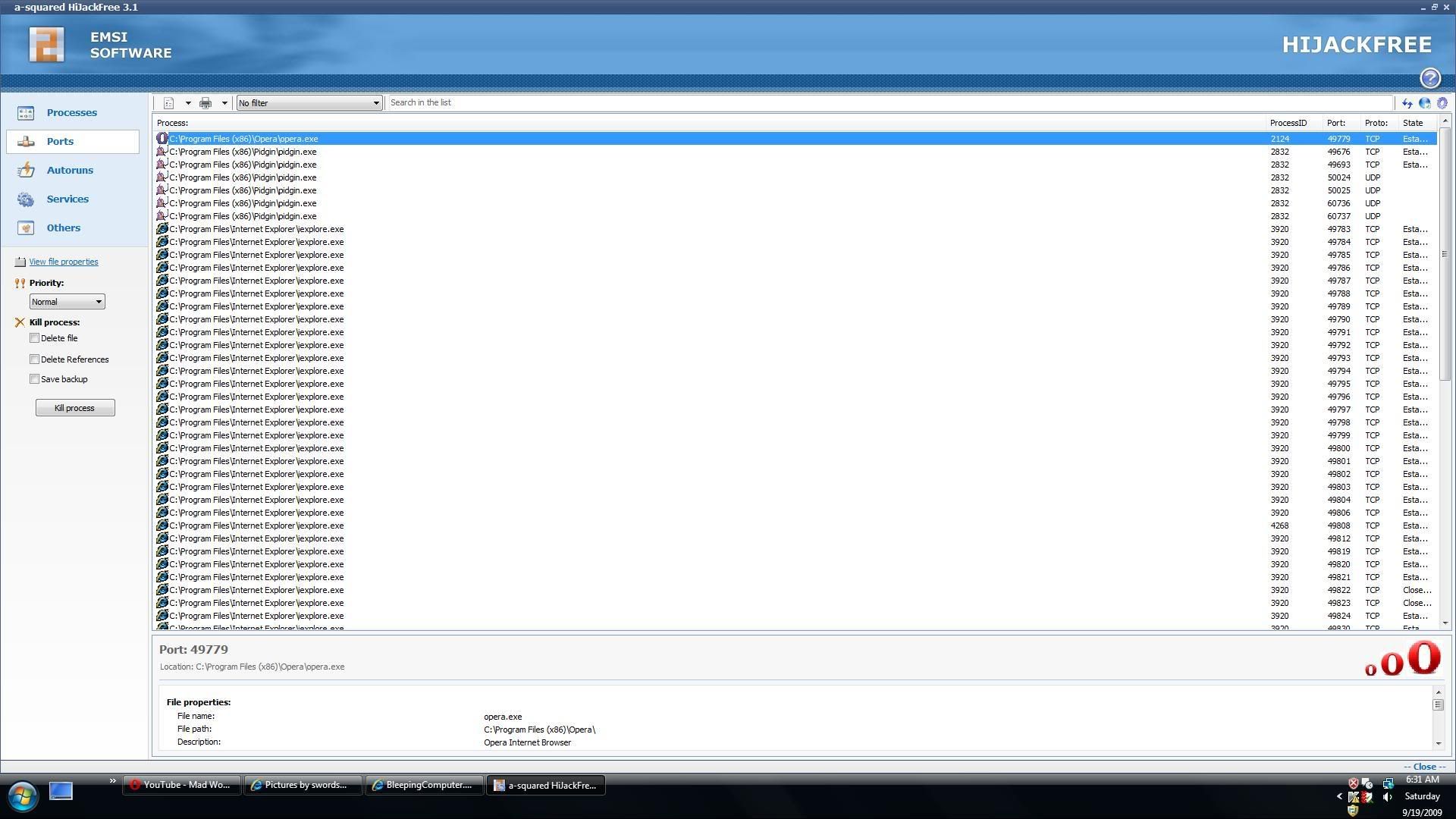Switch to the Others tab

(x=64, y=228)
